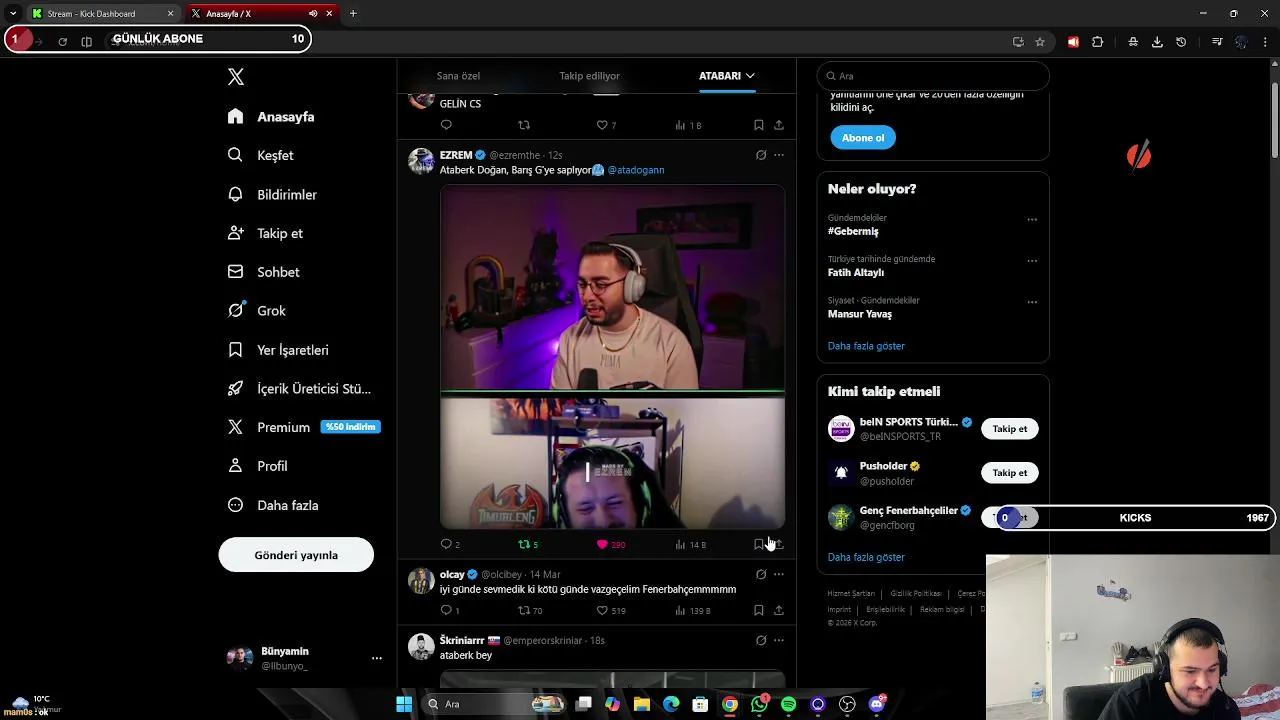This screenshot has width=1280, height=720.
Task: Open Chrome tab search dropdown arrow
Action: (12, 14)
